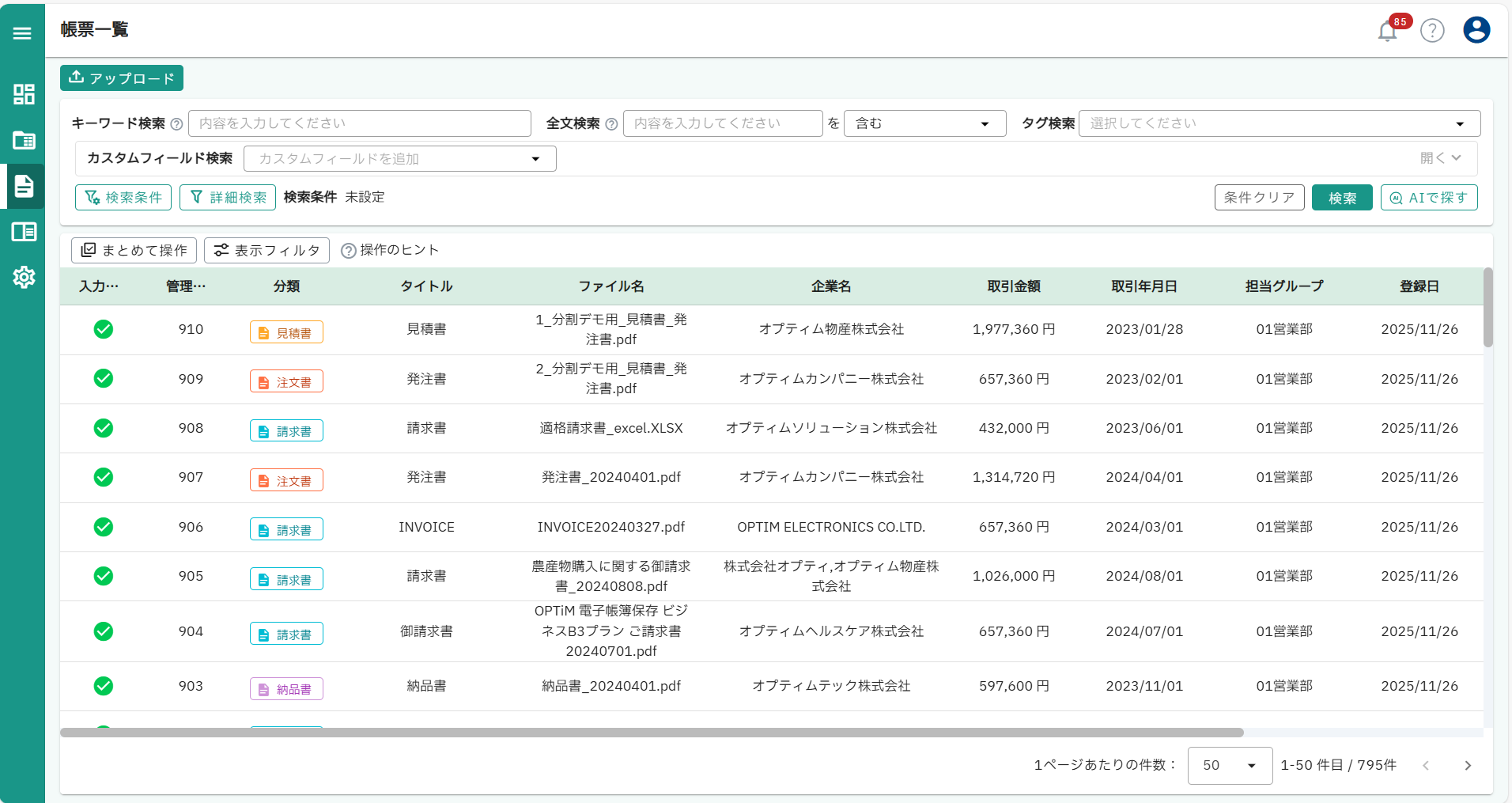
Task: Click green check status for record 906
Action: click(104, 527)
